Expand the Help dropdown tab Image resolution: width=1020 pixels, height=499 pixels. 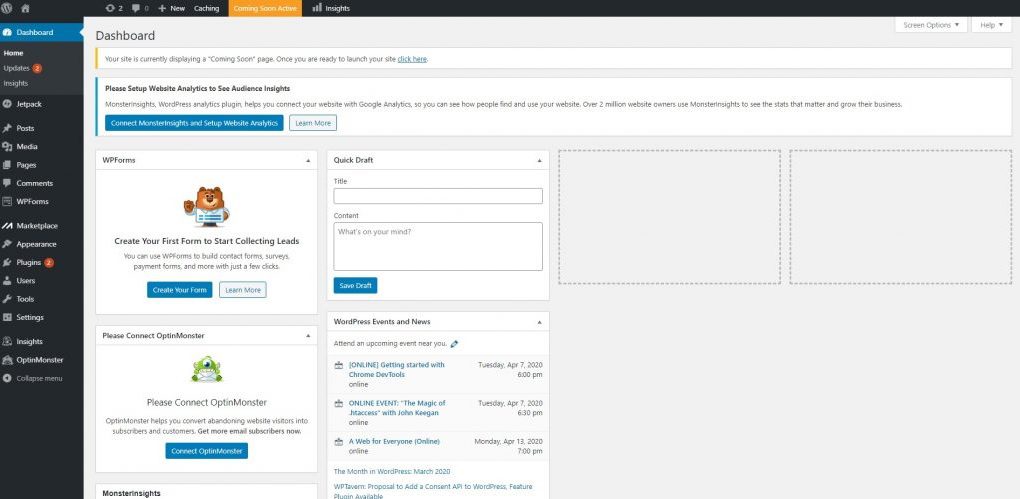[991, 25]
